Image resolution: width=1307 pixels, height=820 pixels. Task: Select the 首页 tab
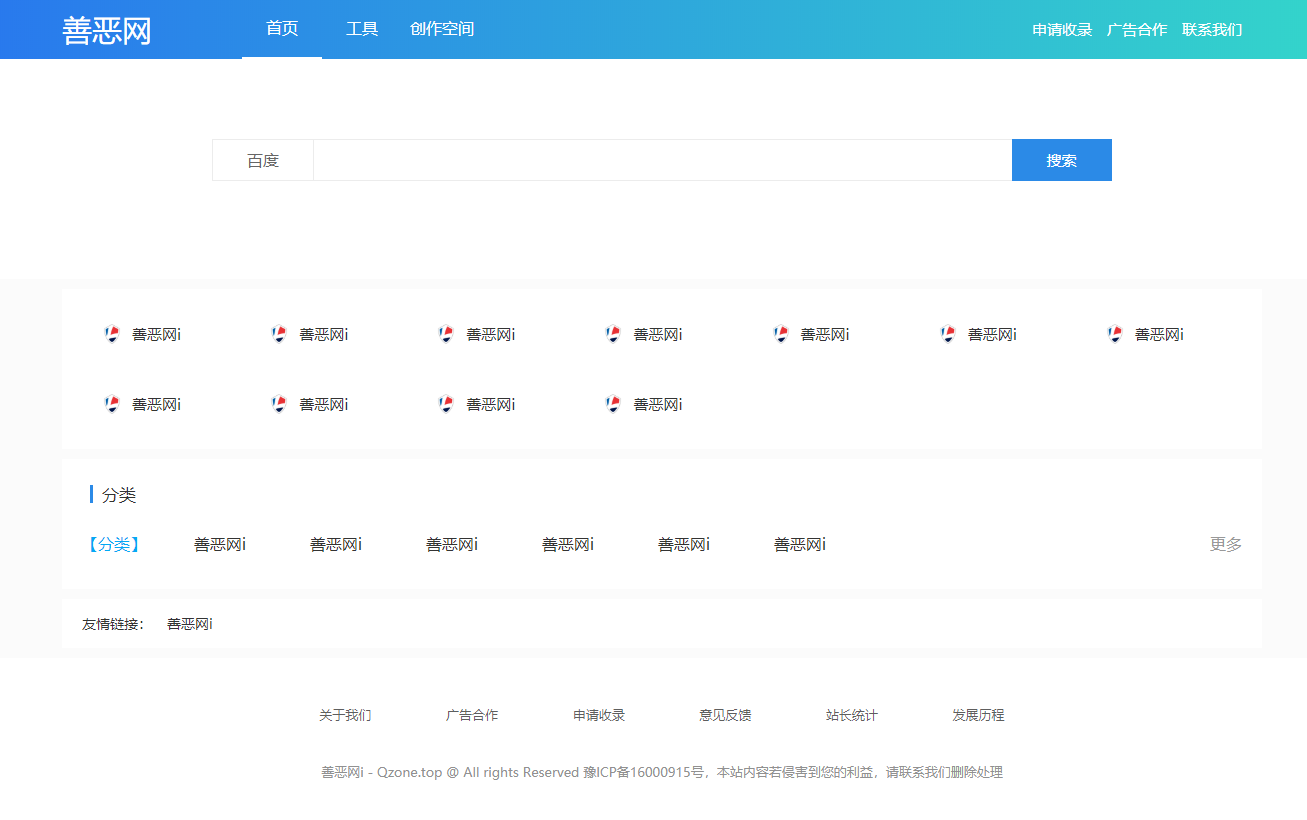coord(280,29)
